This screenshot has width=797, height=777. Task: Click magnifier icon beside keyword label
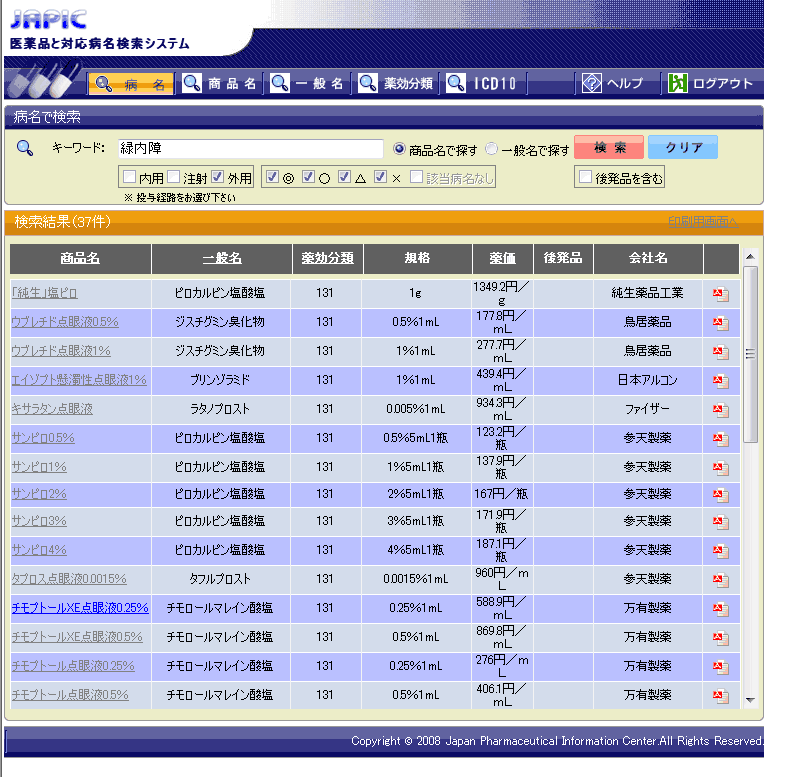point(25,149)
